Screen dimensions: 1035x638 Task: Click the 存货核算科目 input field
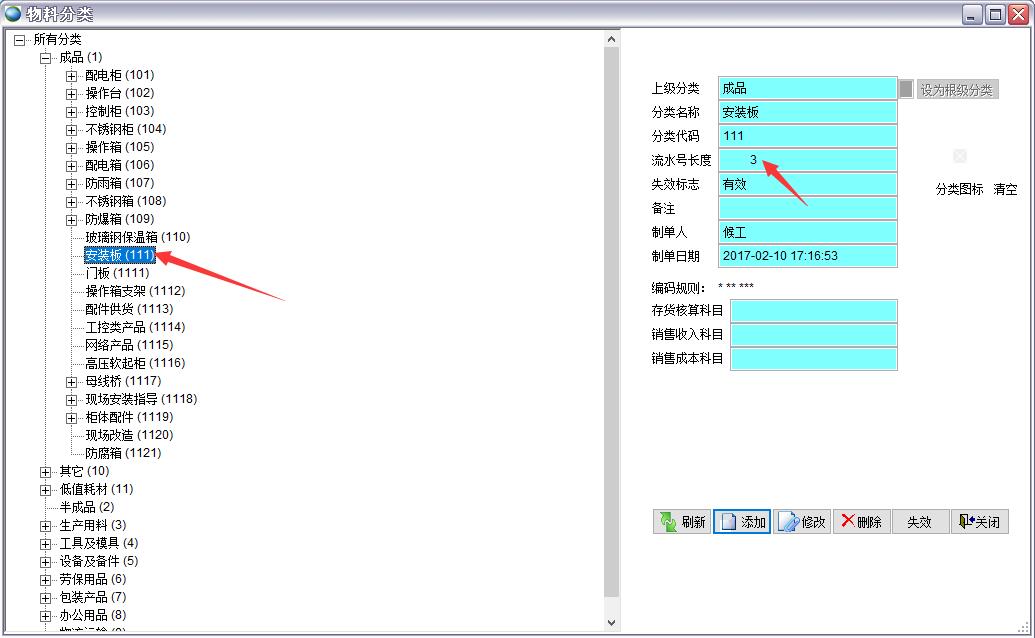pos(813,311)
